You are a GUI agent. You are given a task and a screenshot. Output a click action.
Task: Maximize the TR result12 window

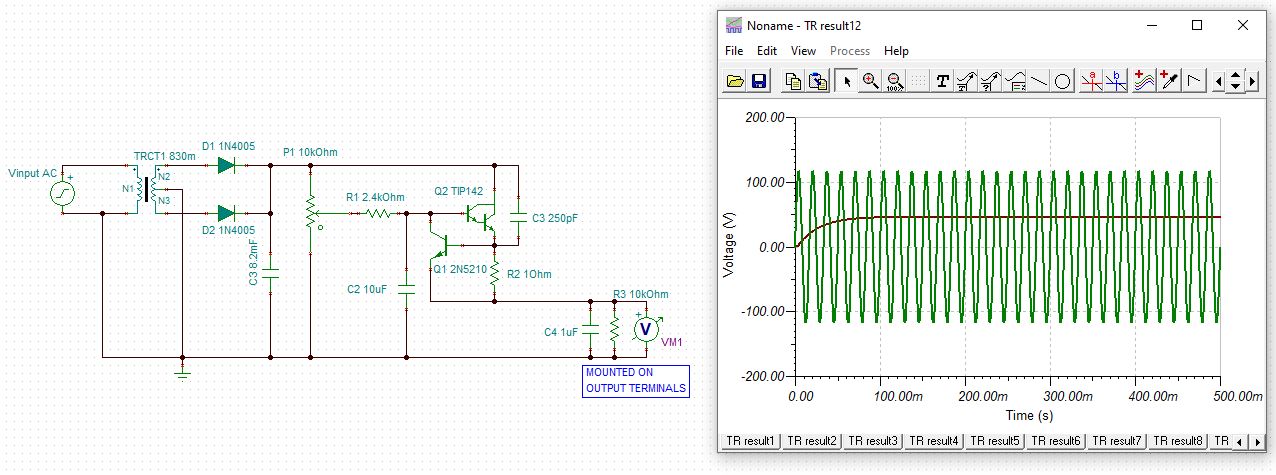coord(1197,24)
